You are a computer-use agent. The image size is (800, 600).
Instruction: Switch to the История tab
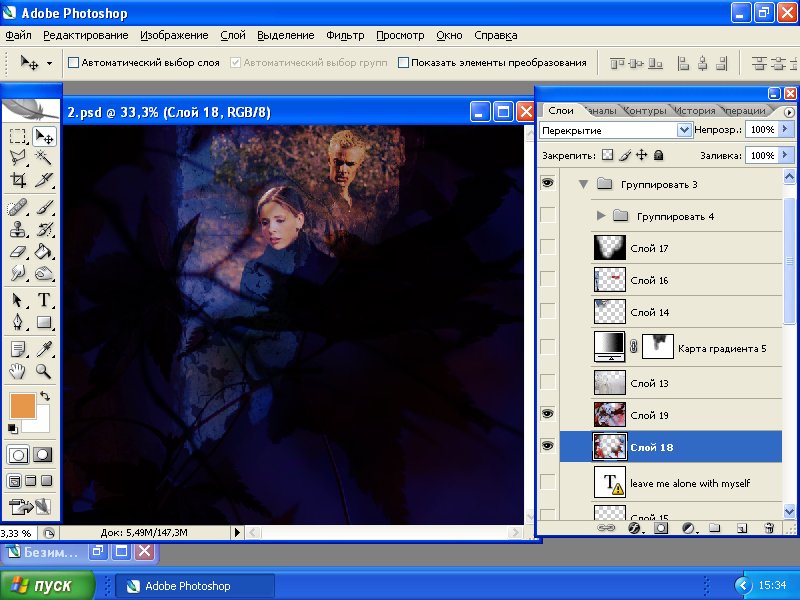coord(694,111)
